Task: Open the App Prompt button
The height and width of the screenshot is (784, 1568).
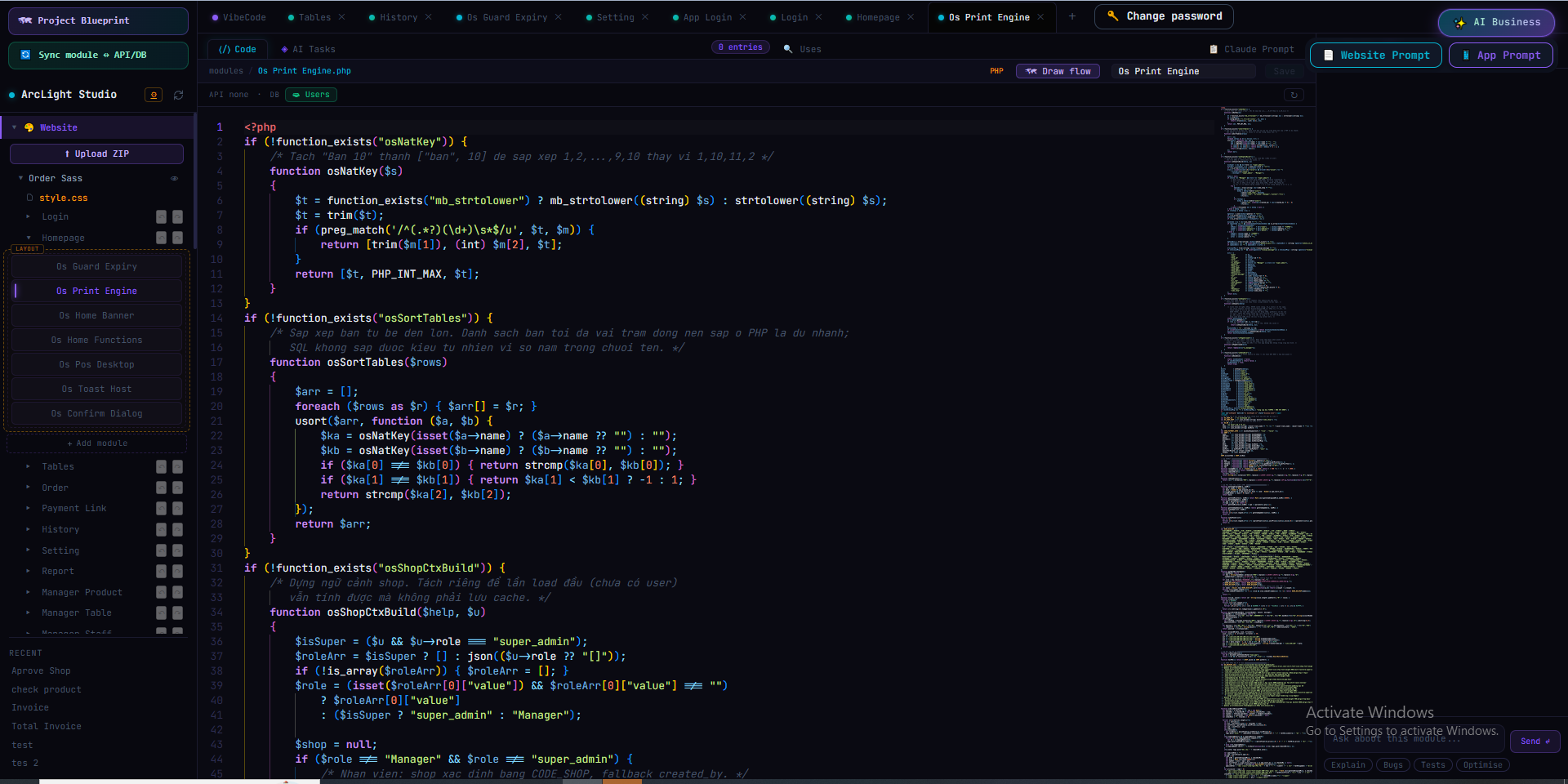Action: pos(1501,55)
